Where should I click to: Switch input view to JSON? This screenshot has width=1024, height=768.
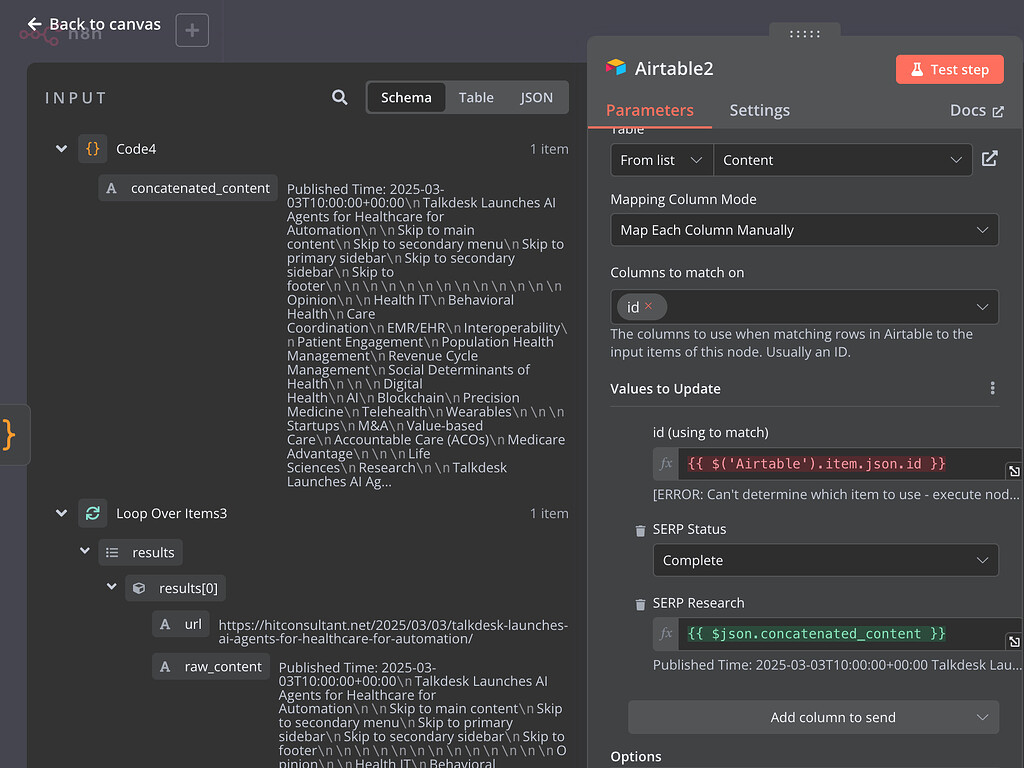[536, 97]
